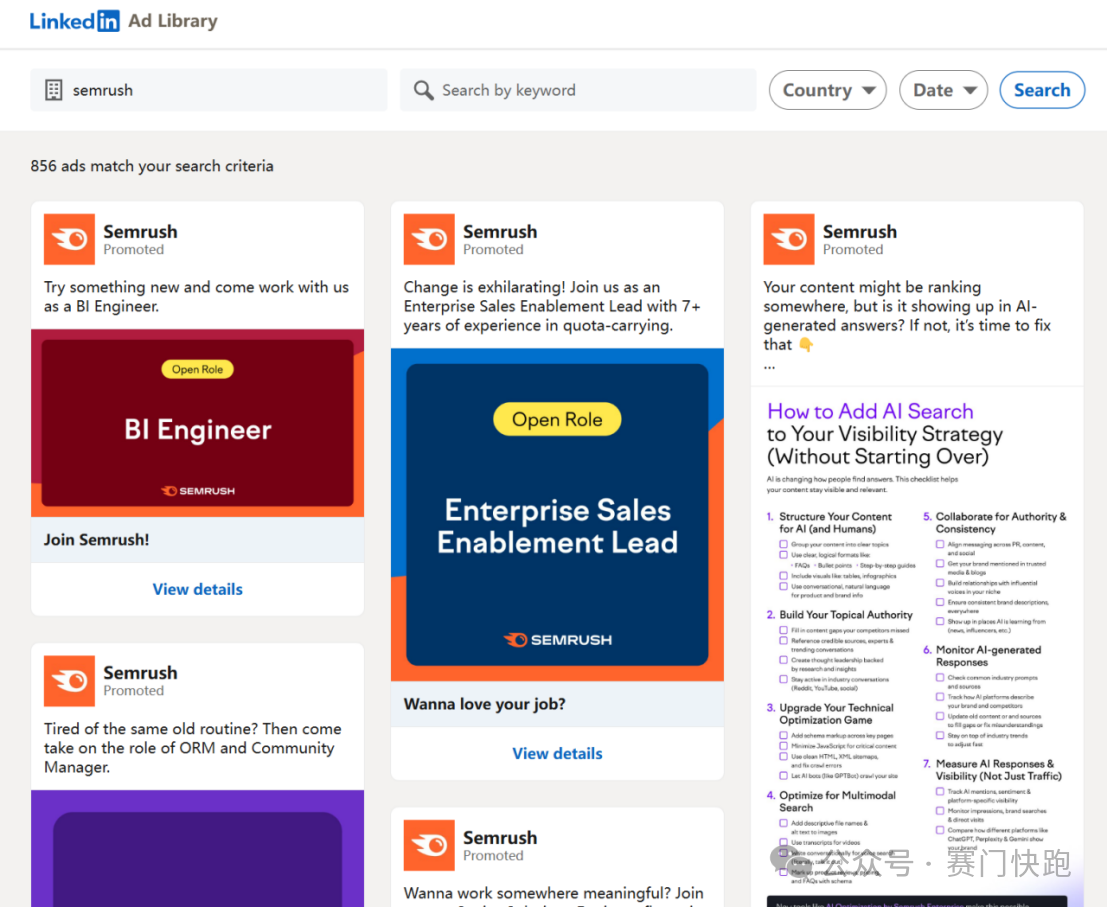Open the Country filter dropdown
The image size is (1107, 907).
pyautogui.click(x=827, y=90)
